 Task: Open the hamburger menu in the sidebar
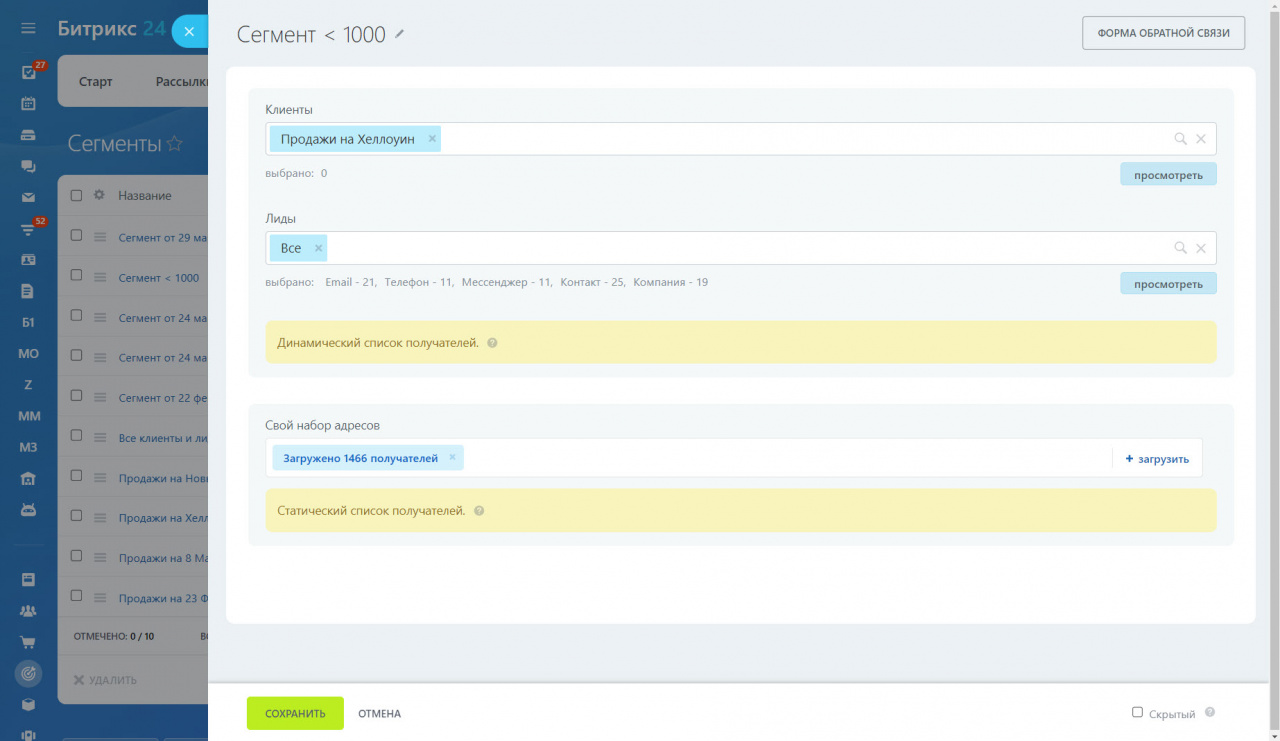(x=28, y=28)
